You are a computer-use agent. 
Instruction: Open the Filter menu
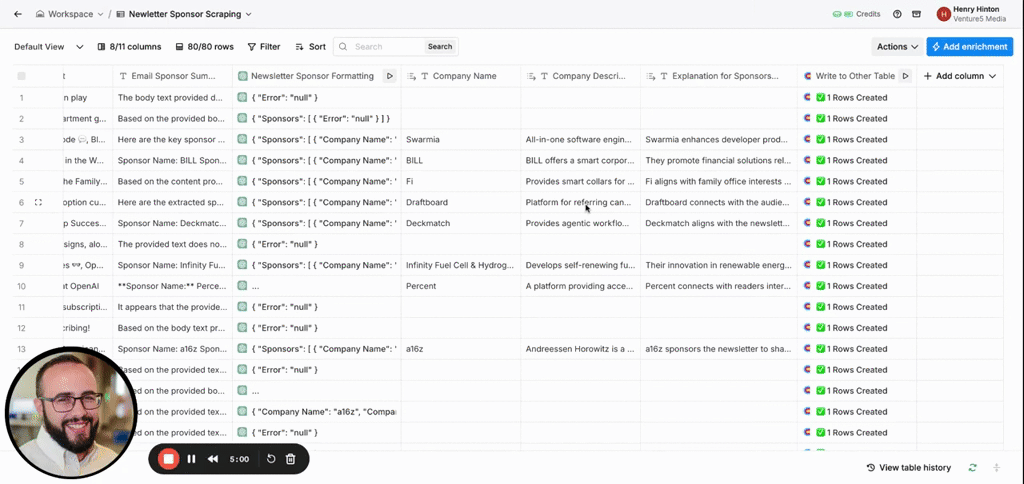tap(263, 47)
